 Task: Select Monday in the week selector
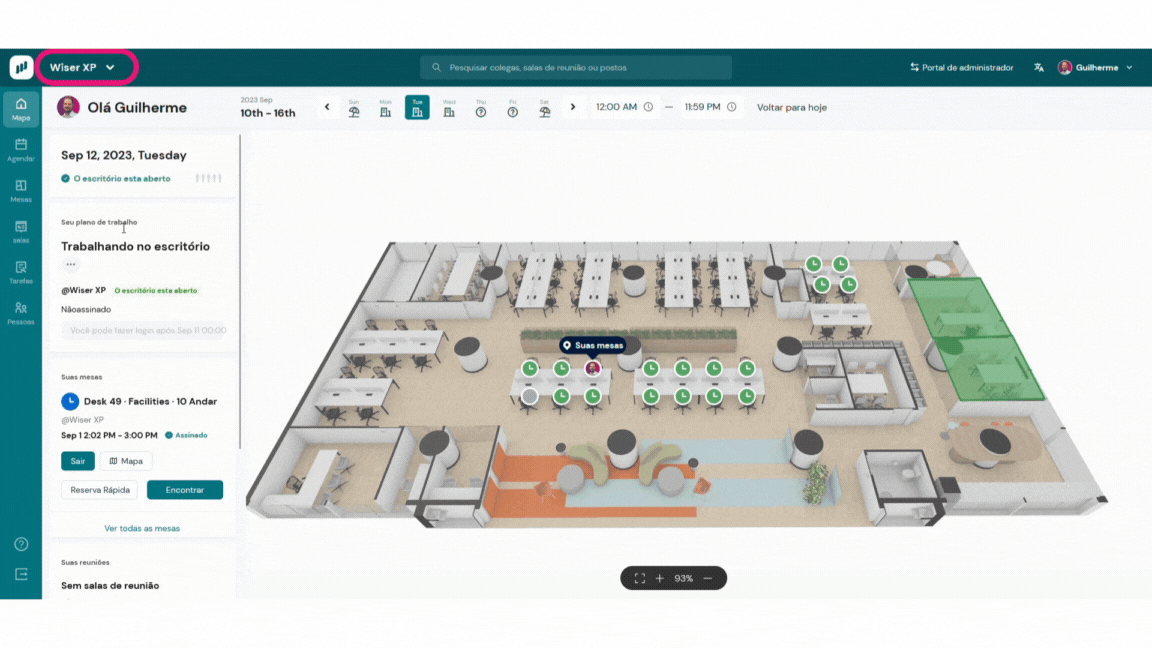click(x=385, y=108)
